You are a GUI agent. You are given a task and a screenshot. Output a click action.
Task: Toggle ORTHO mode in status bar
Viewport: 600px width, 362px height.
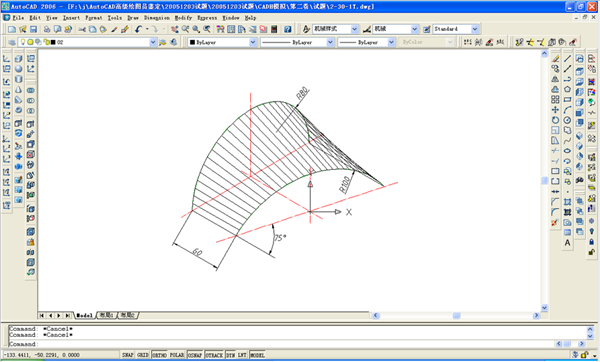(159, 355)
